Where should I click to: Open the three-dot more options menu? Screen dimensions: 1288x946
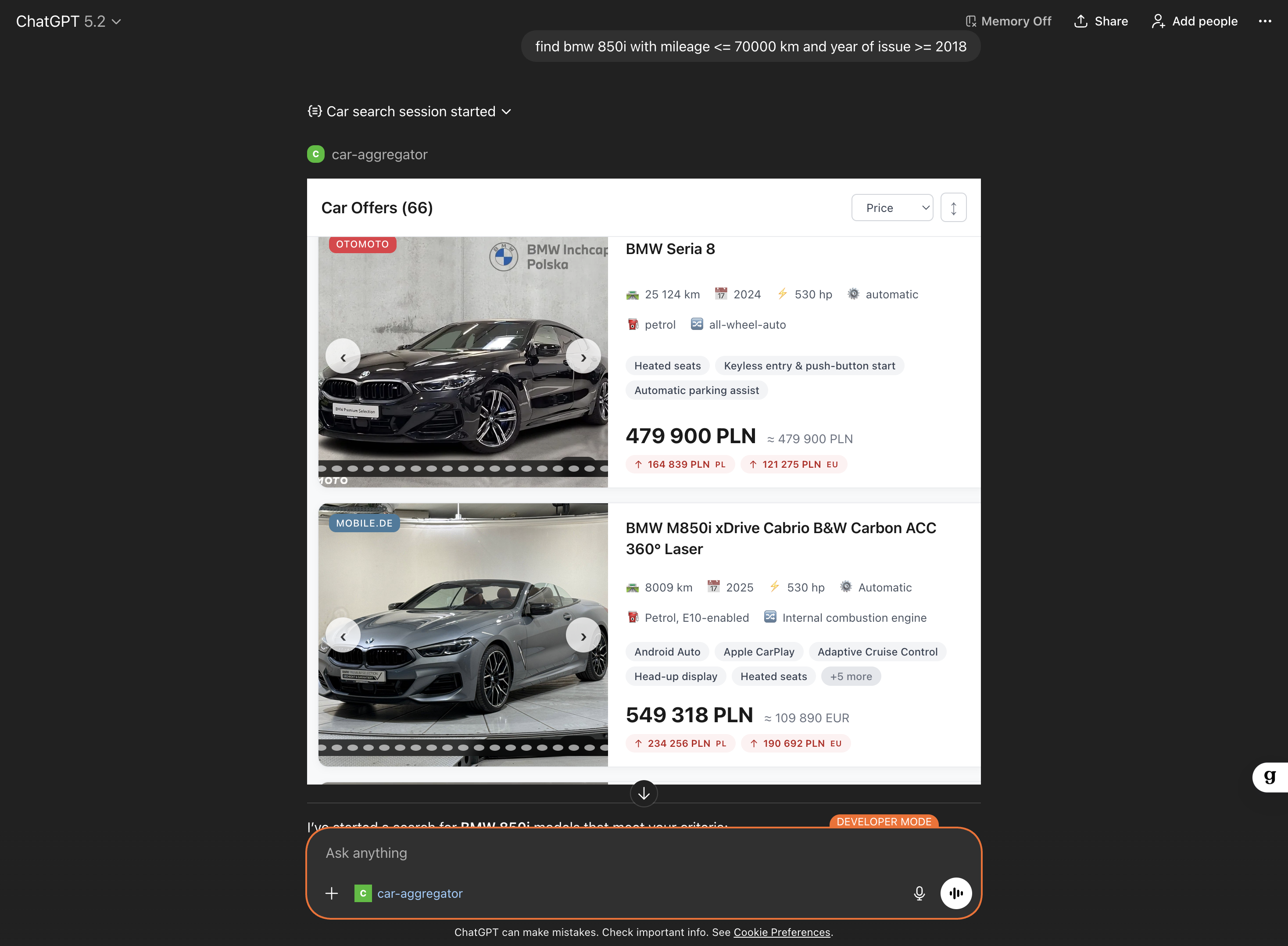tap(1264, 21)
